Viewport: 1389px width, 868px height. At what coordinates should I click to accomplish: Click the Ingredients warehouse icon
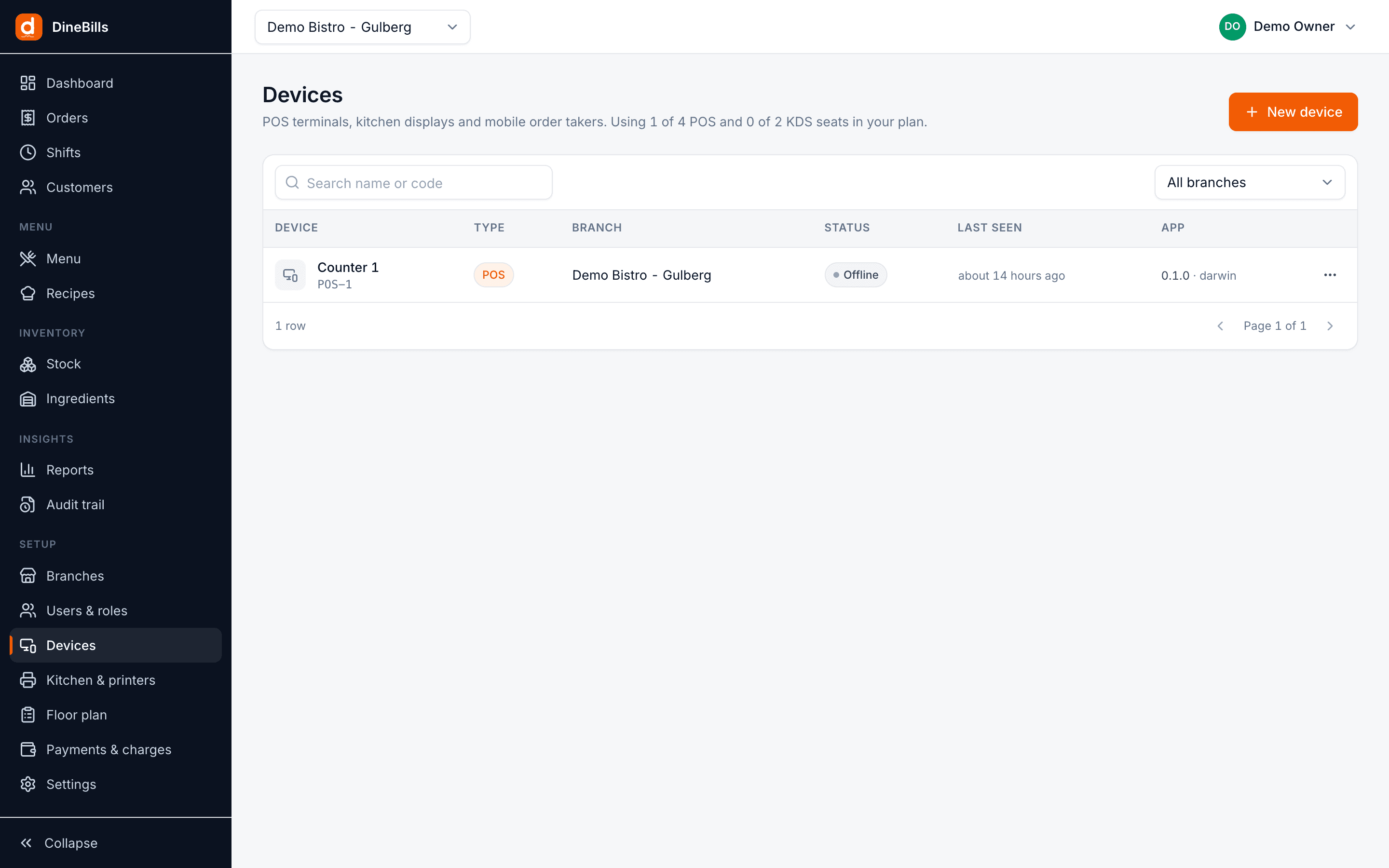pos(28,398)
